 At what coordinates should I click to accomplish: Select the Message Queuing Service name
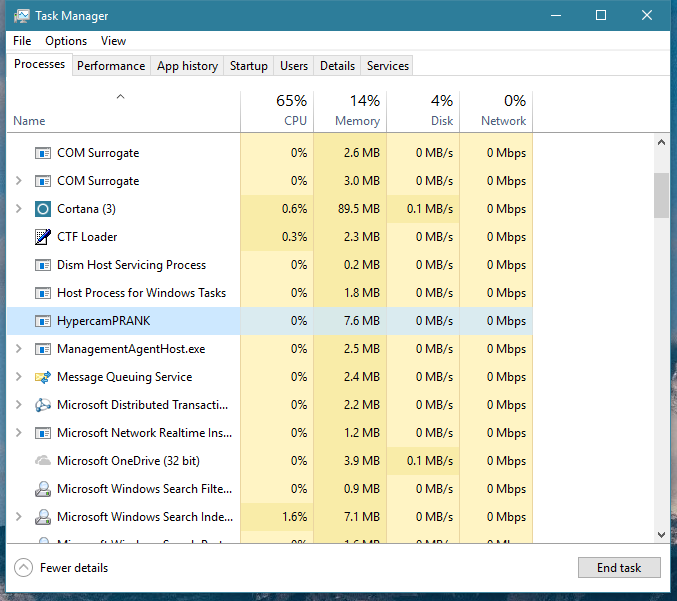point(124,377)
